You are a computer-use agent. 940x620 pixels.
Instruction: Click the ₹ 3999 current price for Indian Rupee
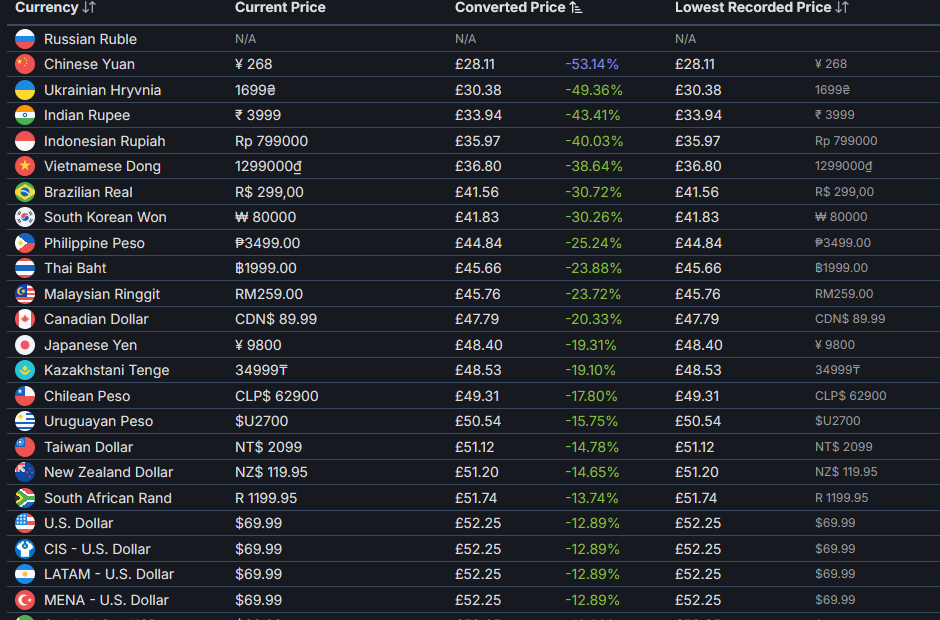tap(258, 115)
